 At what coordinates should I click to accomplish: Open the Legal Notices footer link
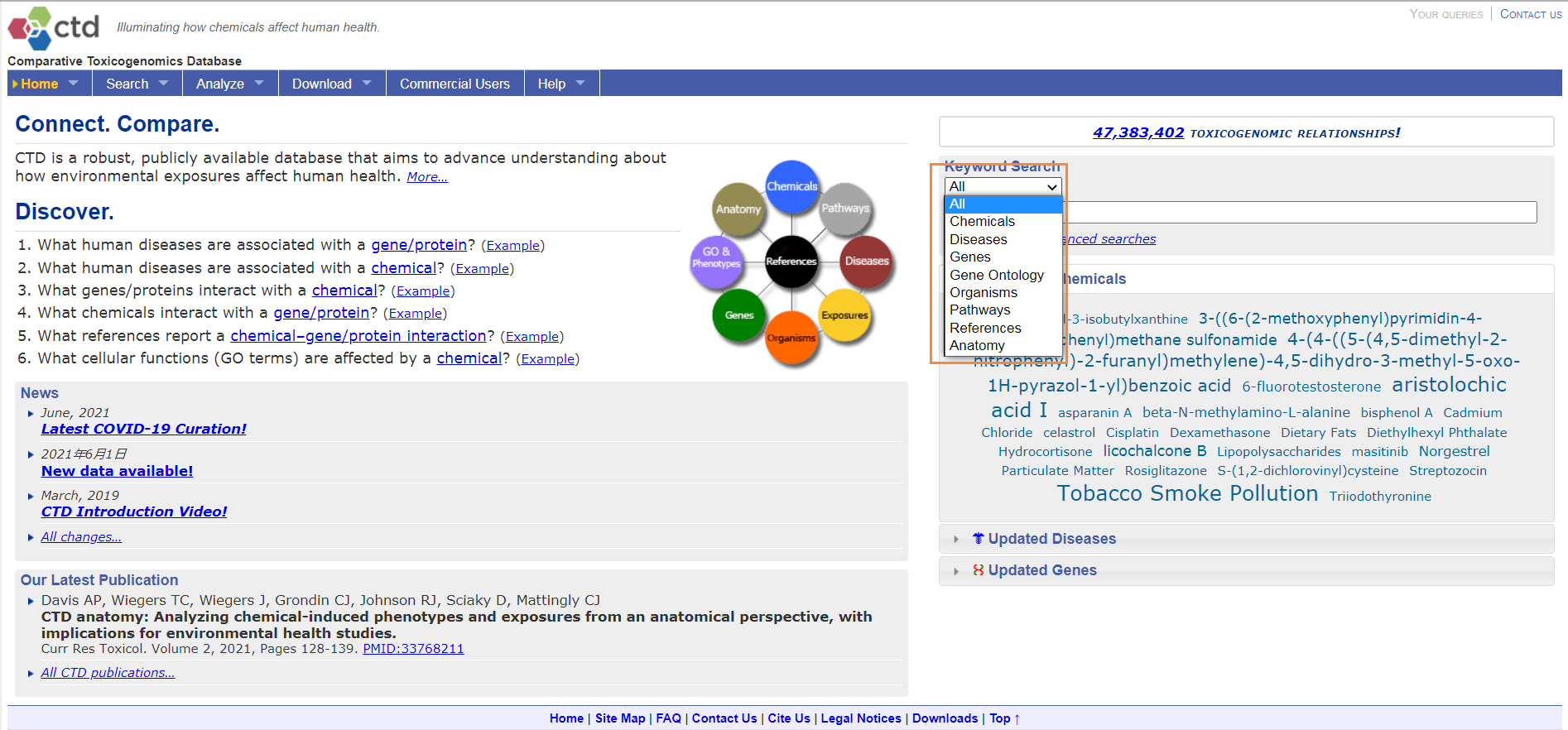861,718
